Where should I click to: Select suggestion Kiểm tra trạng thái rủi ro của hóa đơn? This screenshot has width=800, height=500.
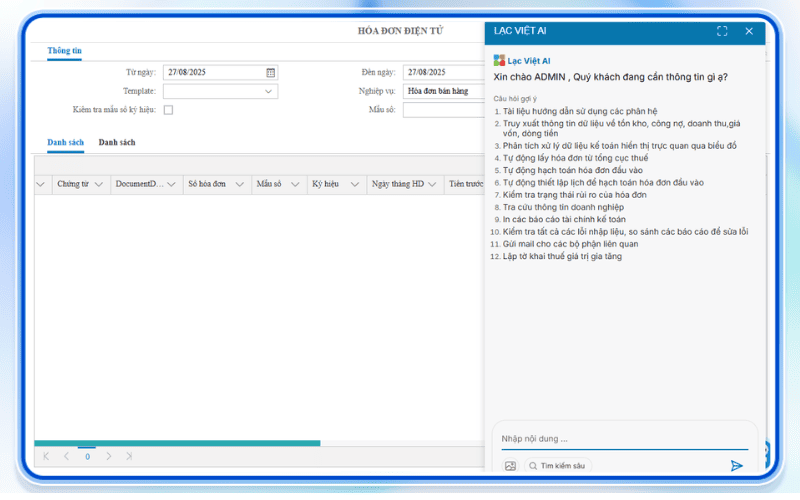(574, 195)
